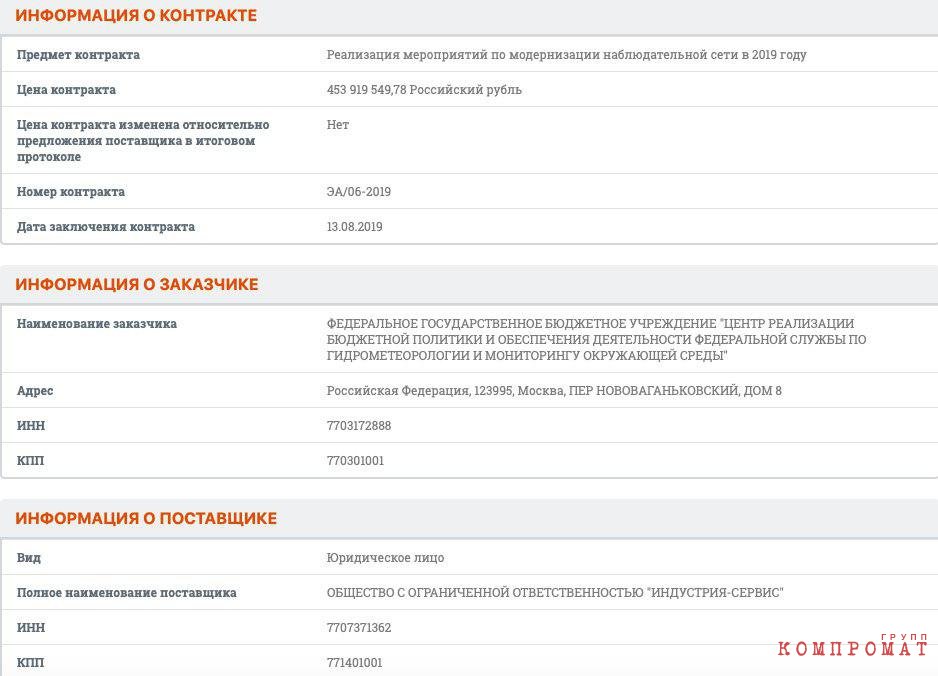Viewport: 938px width, 676px height.
Task: Select the customer KPP '770301001'
Action: (x=355, y=461)
